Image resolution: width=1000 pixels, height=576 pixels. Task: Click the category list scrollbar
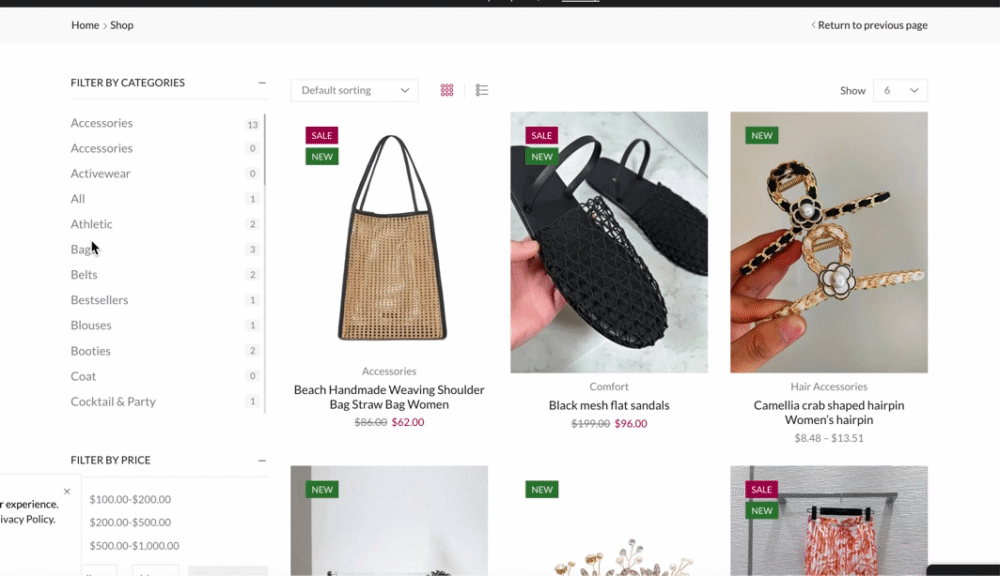pos(264,150)
